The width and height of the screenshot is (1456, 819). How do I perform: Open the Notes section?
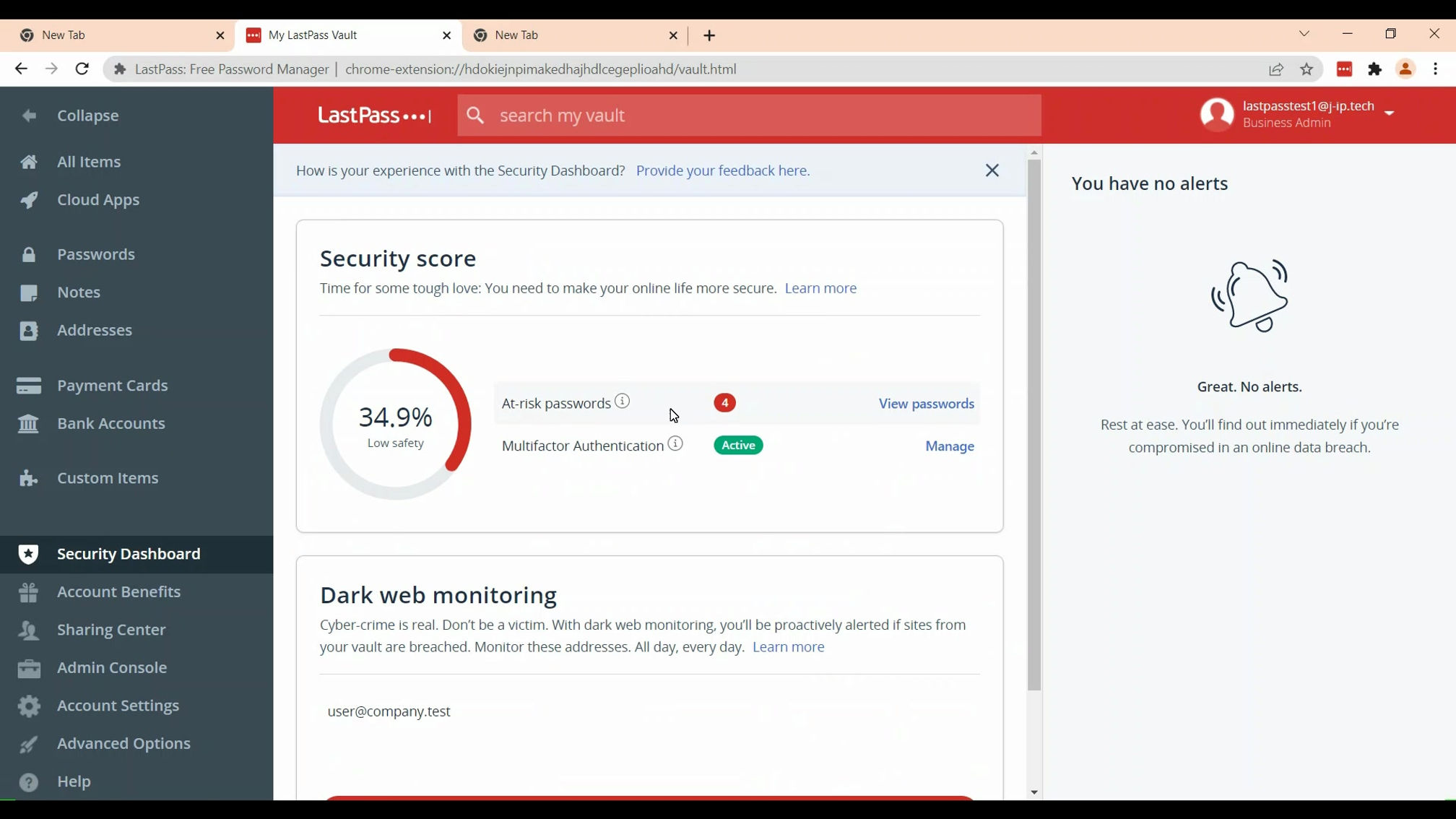coord(79,292)
